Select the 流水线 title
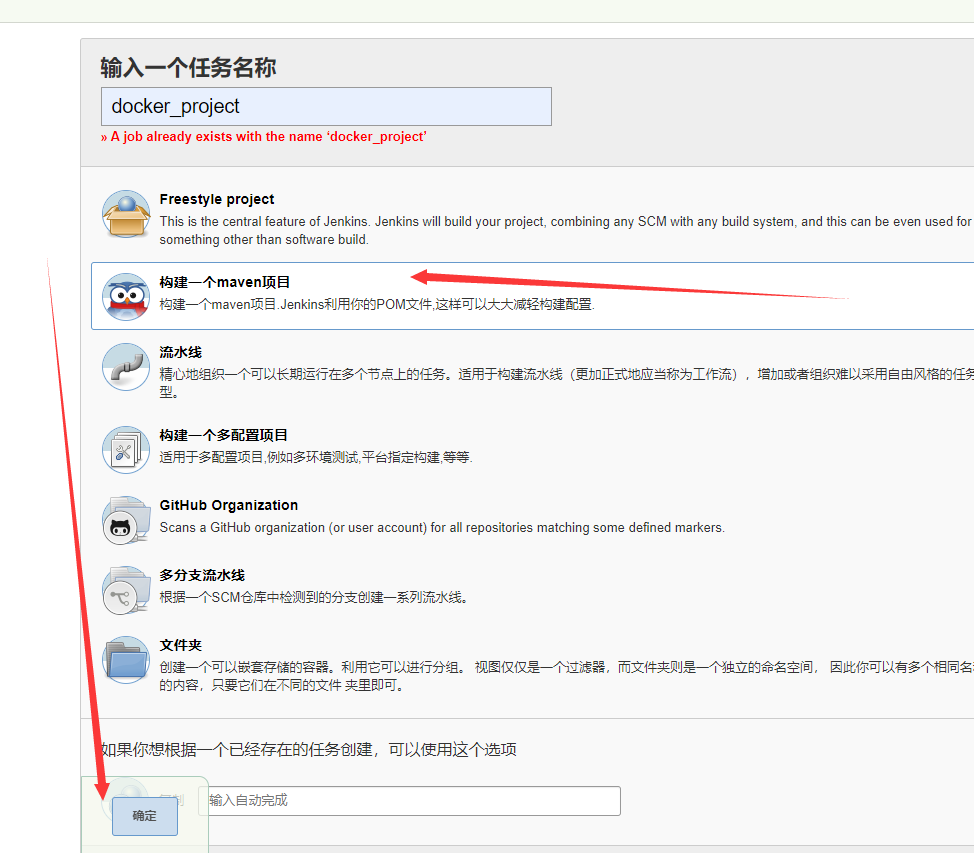974x853 pixels. [x=181, y=352]
